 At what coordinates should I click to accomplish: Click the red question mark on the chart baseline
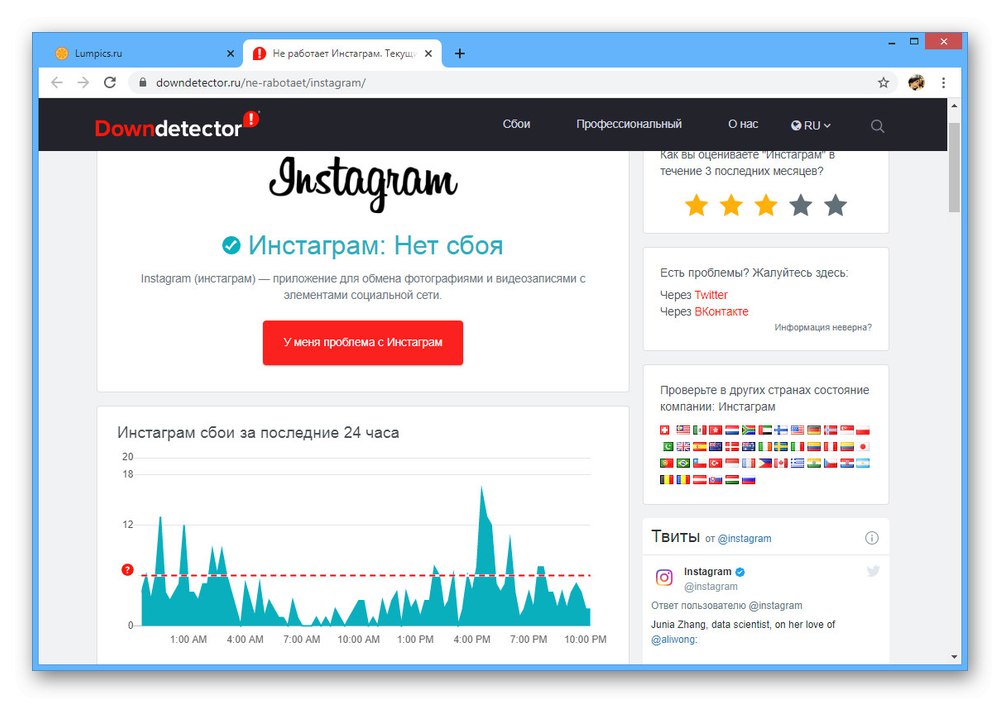(x=128, y=570)
